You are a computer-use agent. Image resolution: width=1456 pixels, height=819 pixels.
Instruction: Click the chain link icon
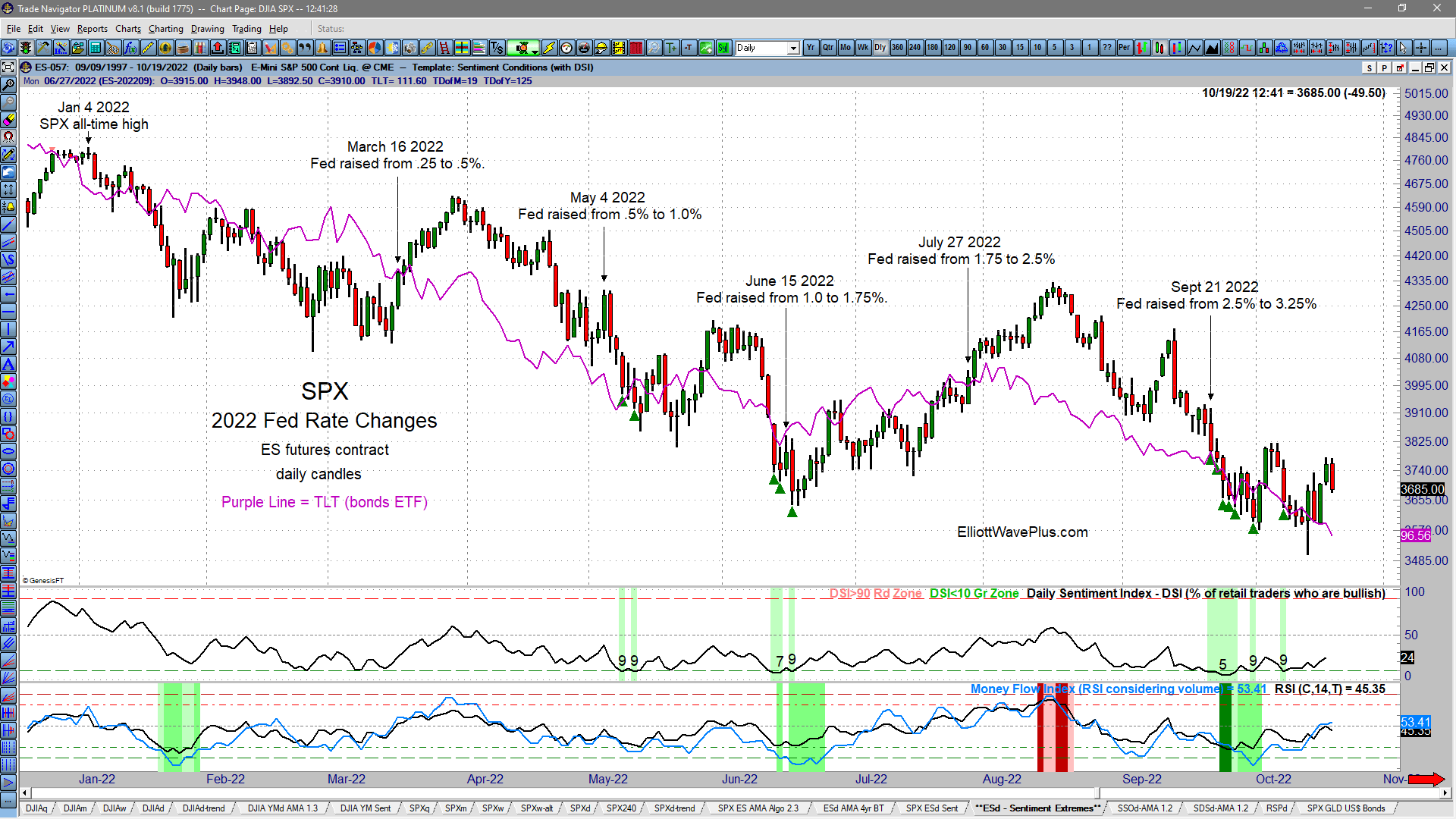[428, 47]
